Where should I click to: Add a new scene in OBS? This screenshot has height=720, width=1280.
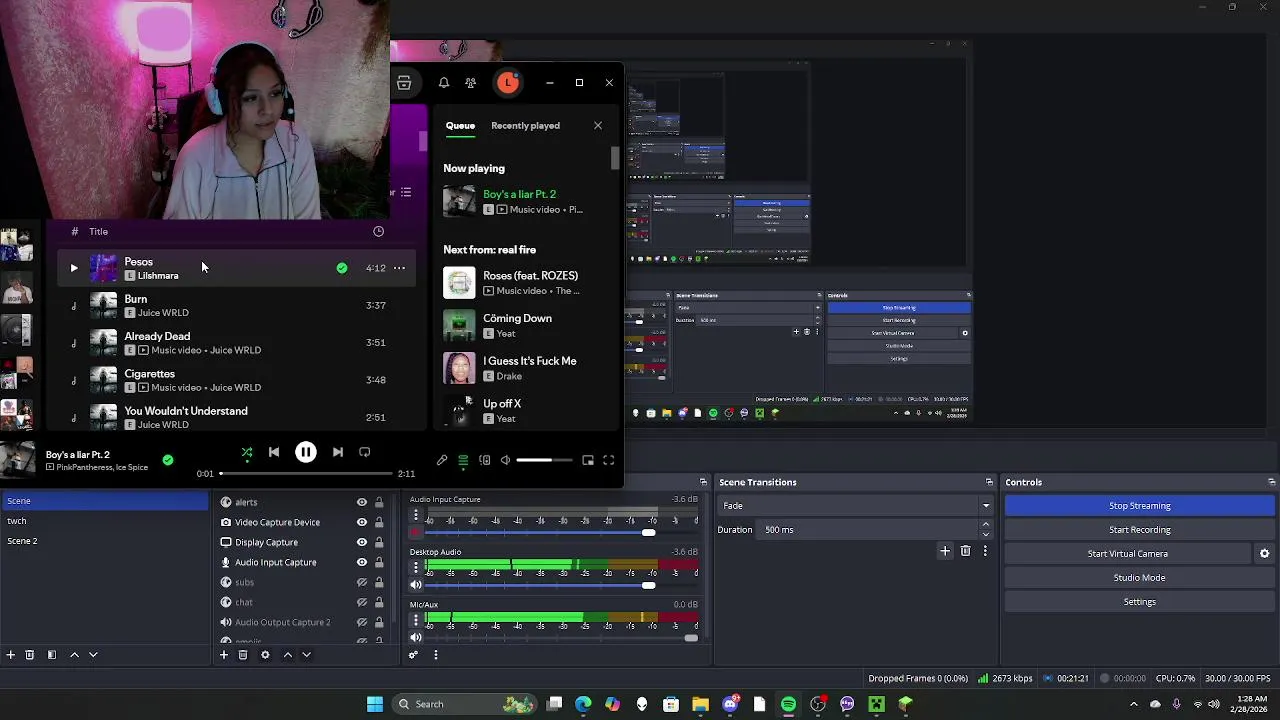coord(11,655)
